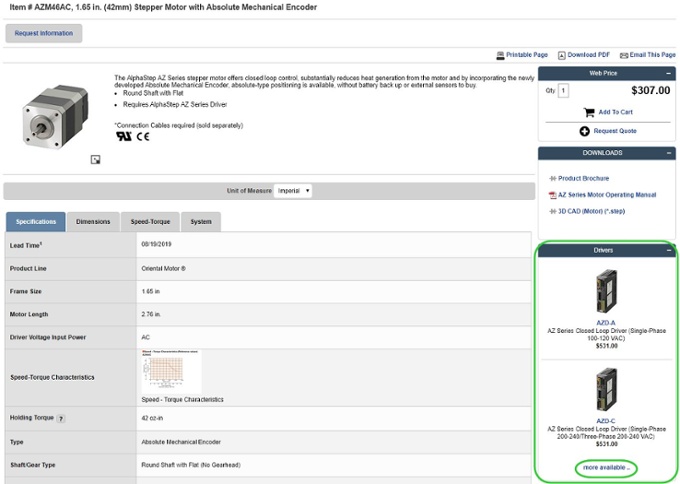Viewport: 680px width, 484px height.
Task: Open the Speed-Torque Characteristics chart thumbnail
Action: tap(172, 372)
